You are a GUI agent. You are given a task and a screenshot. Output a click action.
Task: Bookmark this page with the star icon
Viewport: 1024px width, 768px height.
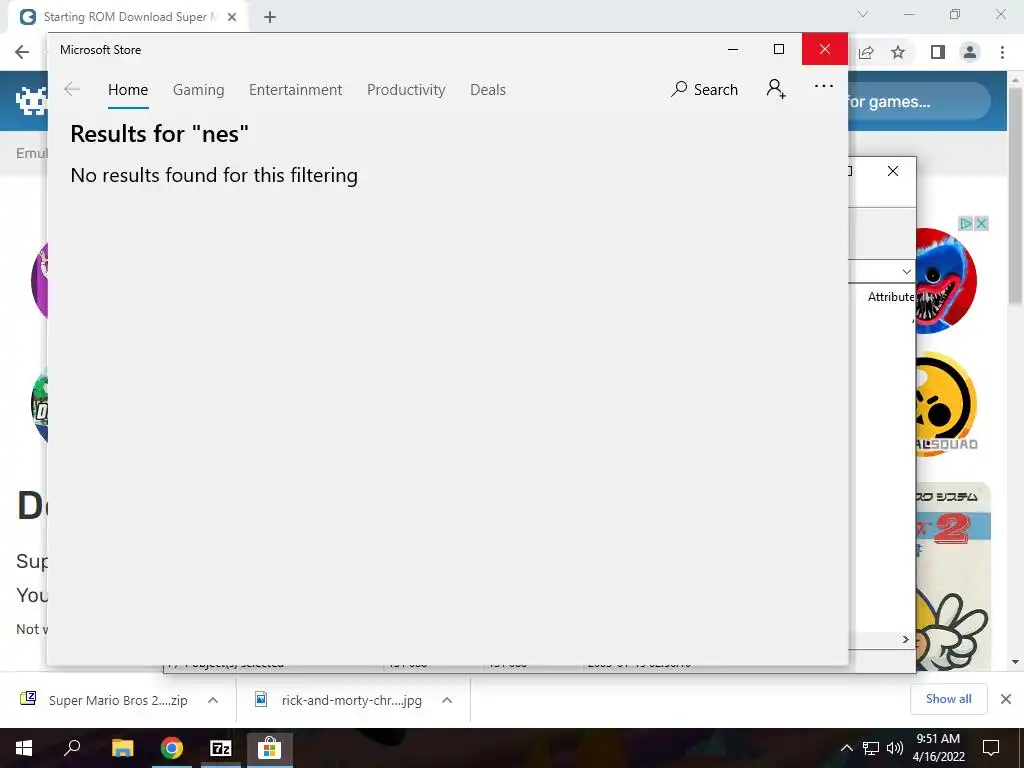tap(898, 52)
